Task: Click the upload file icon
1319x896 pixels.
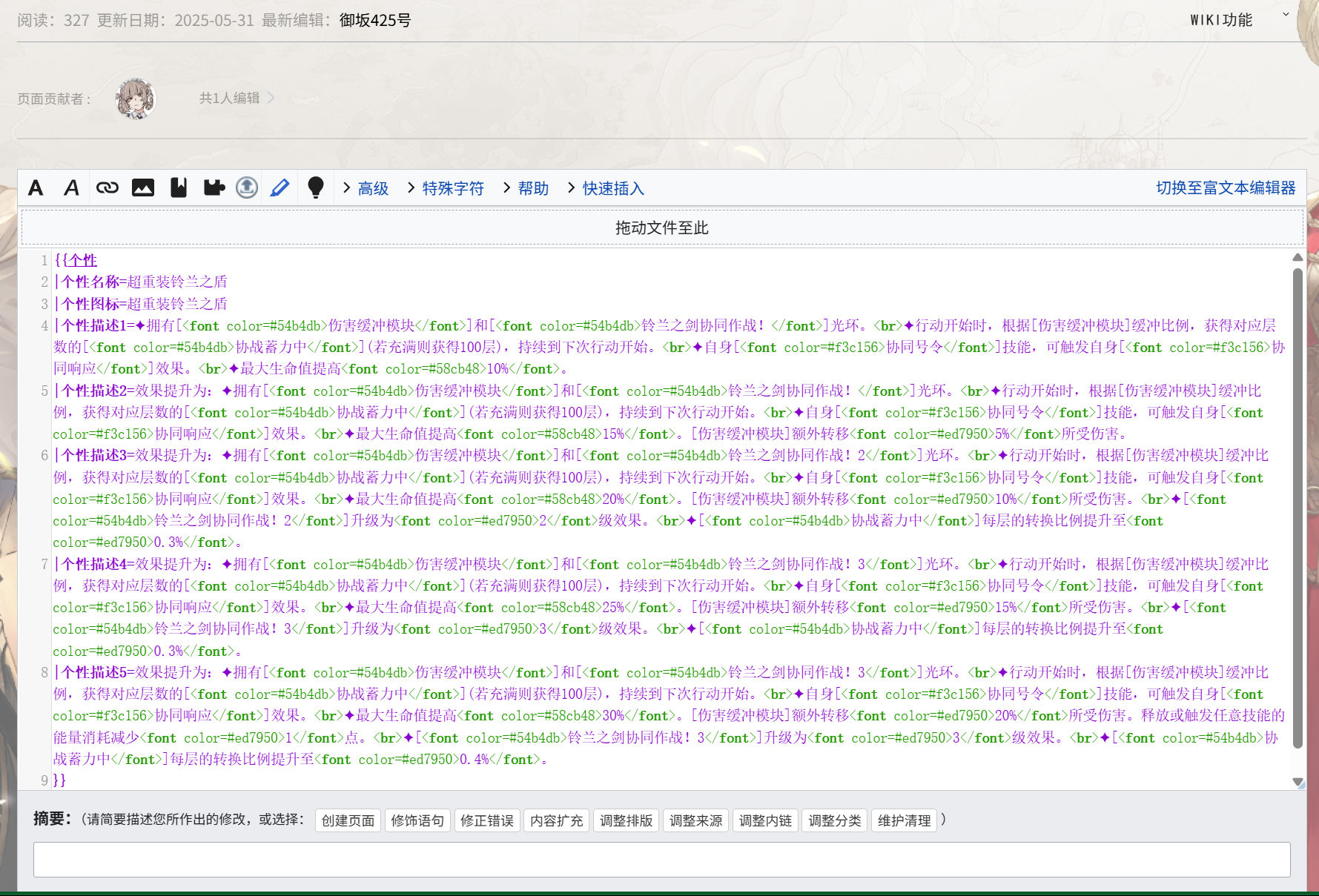Action: coord(247,188)
